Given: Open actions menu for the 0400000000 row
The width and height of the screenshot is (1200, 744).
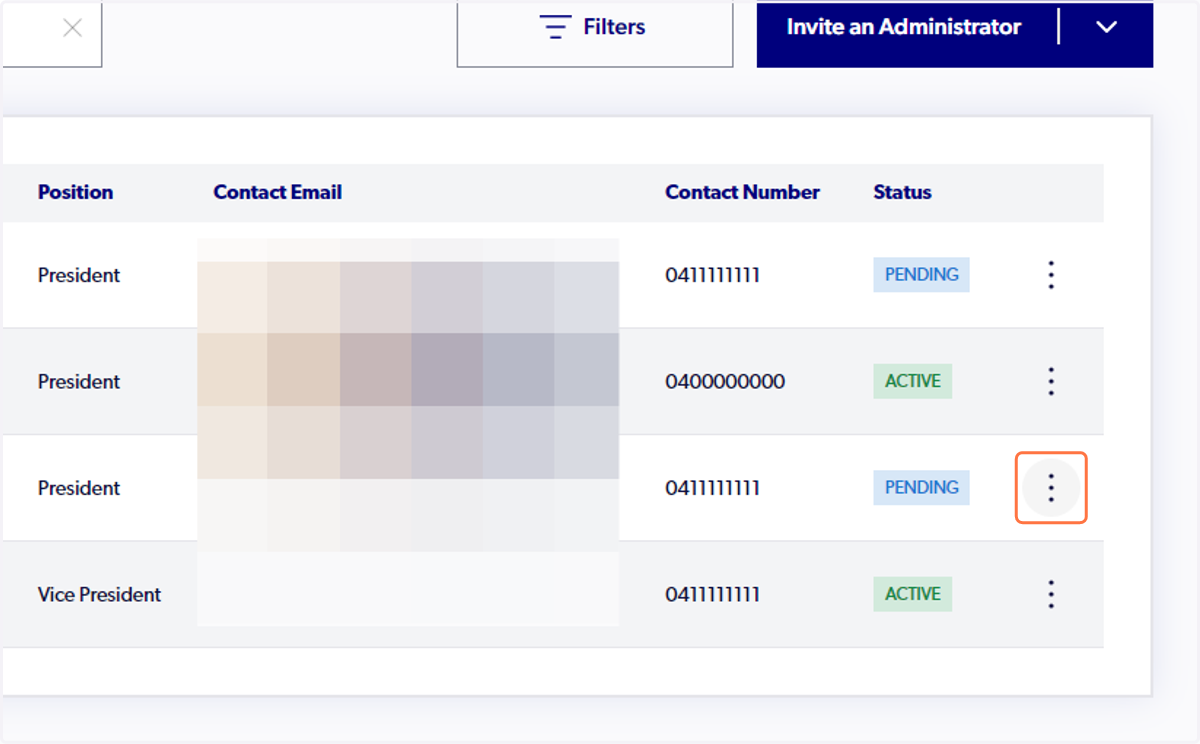Looking at the screenshot, I should click(x=1051, y=381).
